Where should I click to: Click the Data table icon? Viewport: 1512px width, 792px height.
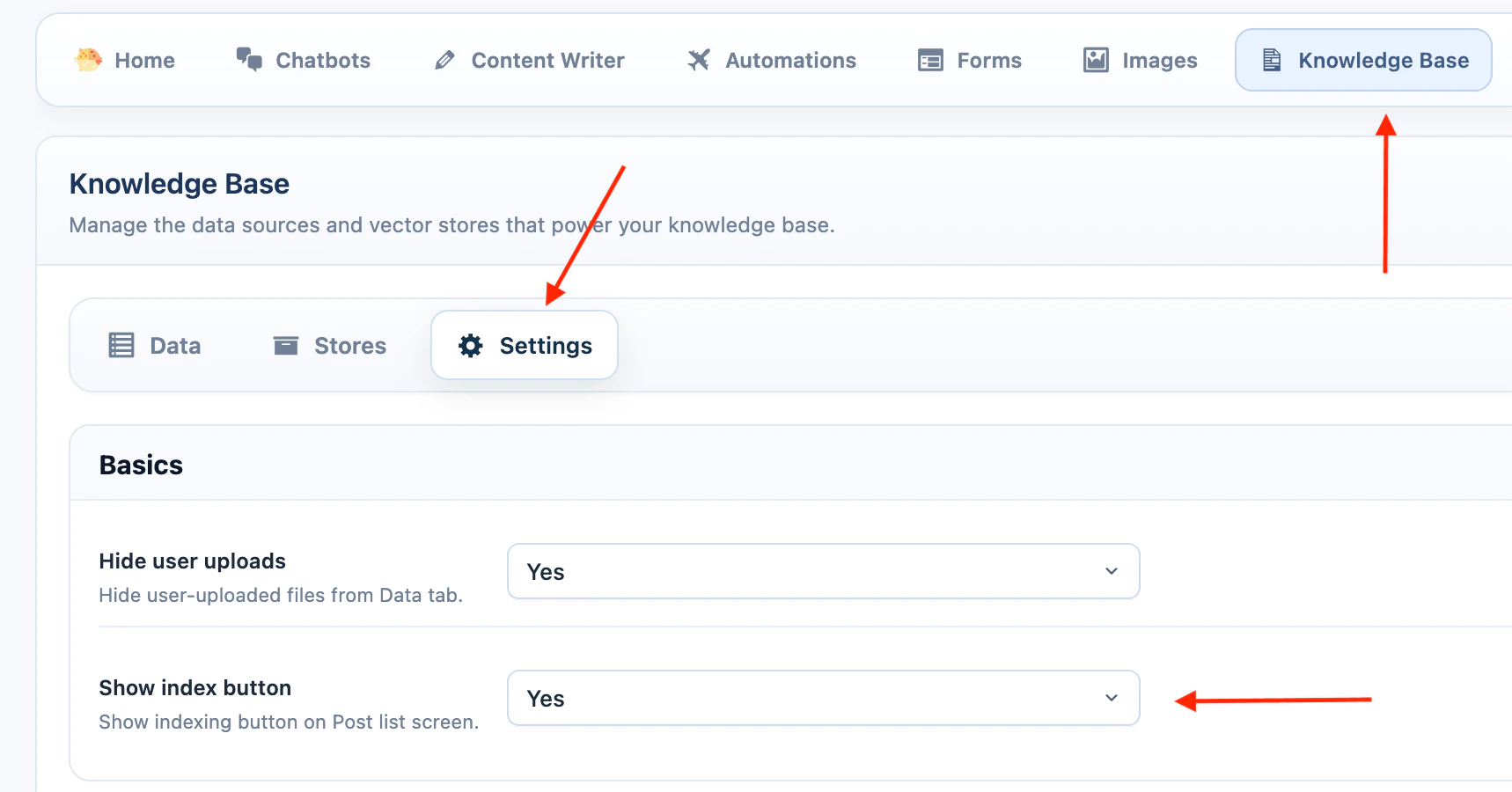tap(121, 345)
